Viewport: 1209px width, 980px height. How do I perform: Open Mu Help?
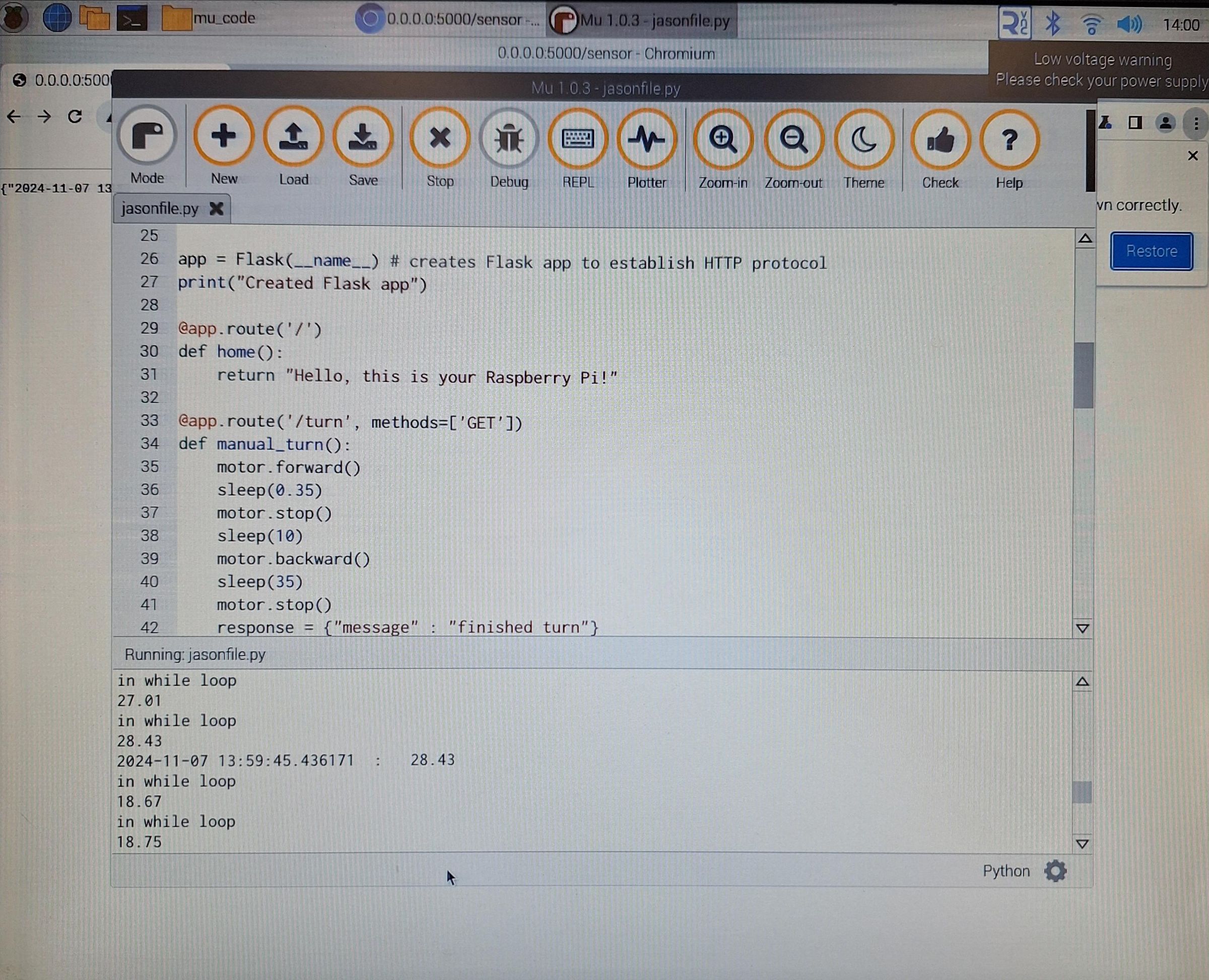[1009, 150]
